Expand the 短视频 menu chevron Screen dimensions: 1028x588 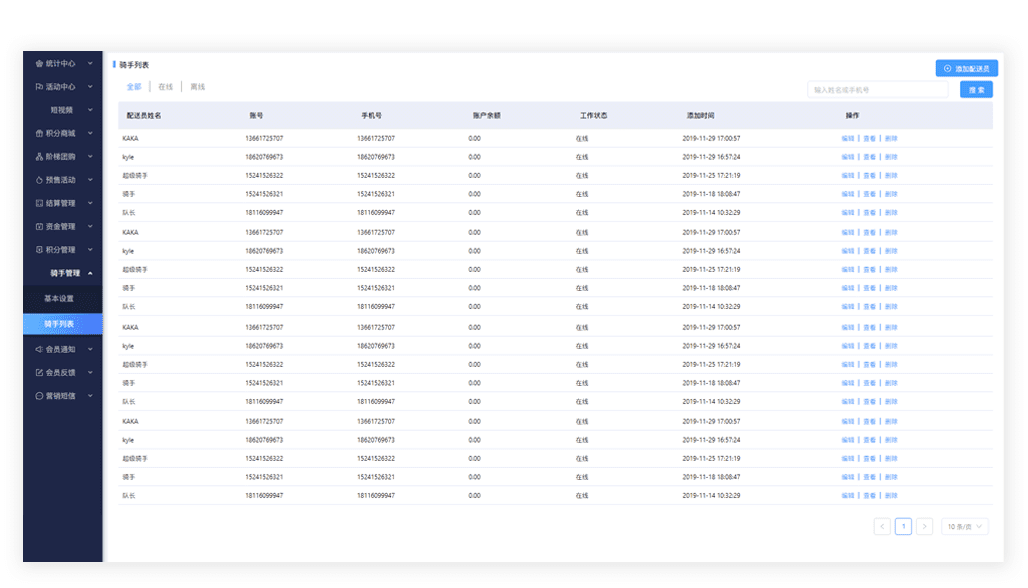[x=90, y=110]
